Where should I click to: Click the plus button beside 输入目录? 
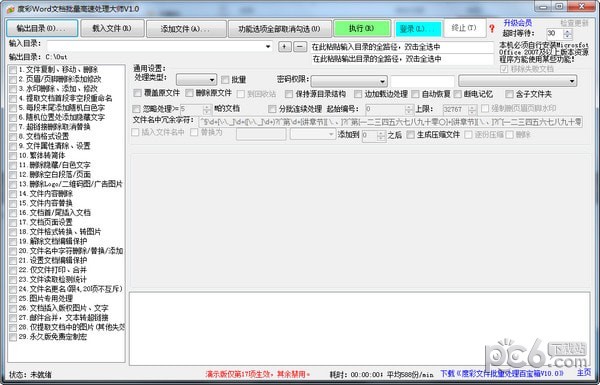point(284,47)
